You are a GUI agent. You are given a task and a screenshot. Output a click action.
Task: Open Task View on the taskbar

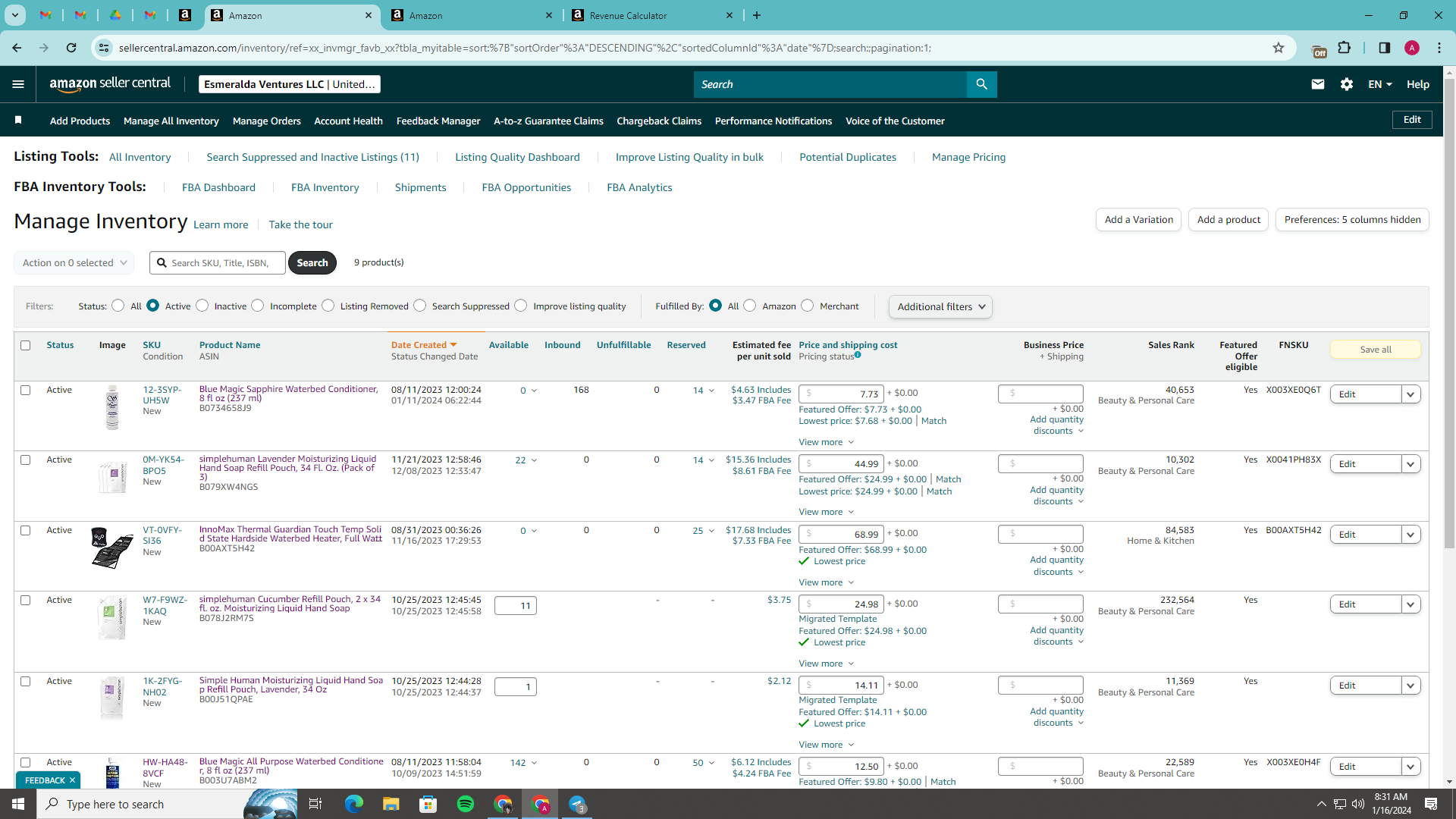click(315, 804)
